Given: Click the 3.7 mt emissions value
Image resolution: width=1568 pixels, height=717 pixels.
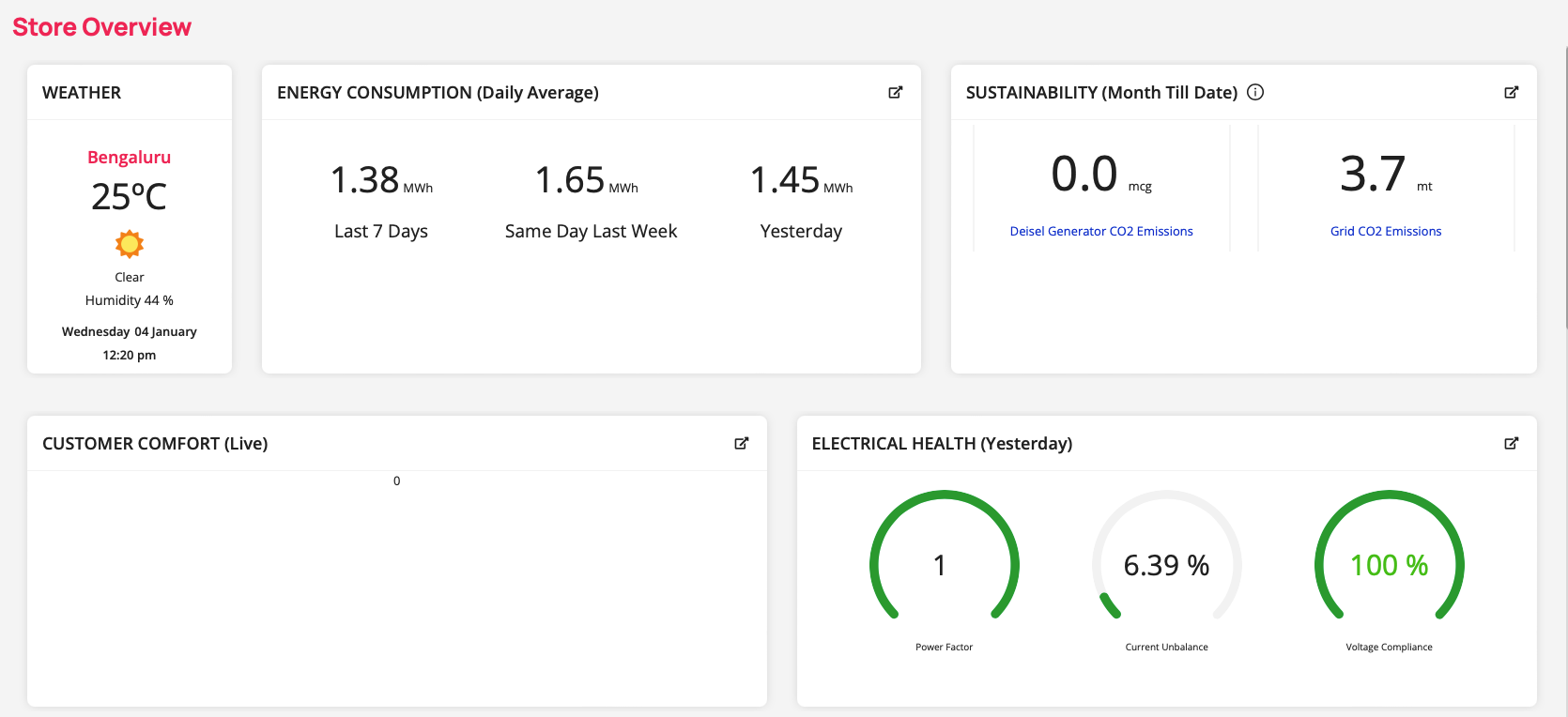Looking at the screenshot, I should [x=1386, y=175].
